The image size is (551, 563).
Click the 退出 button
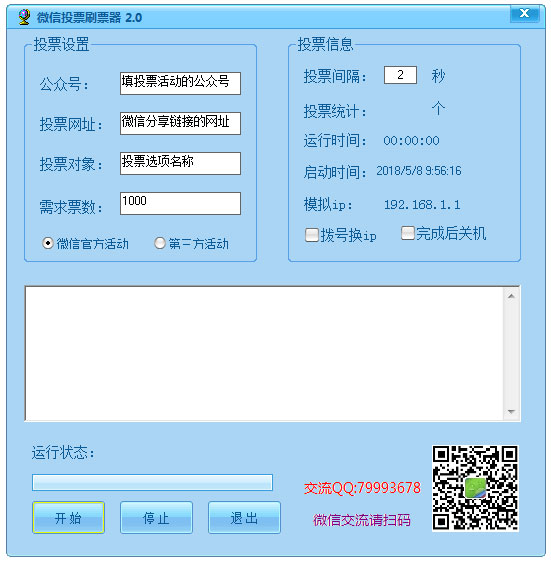[244, 517]
